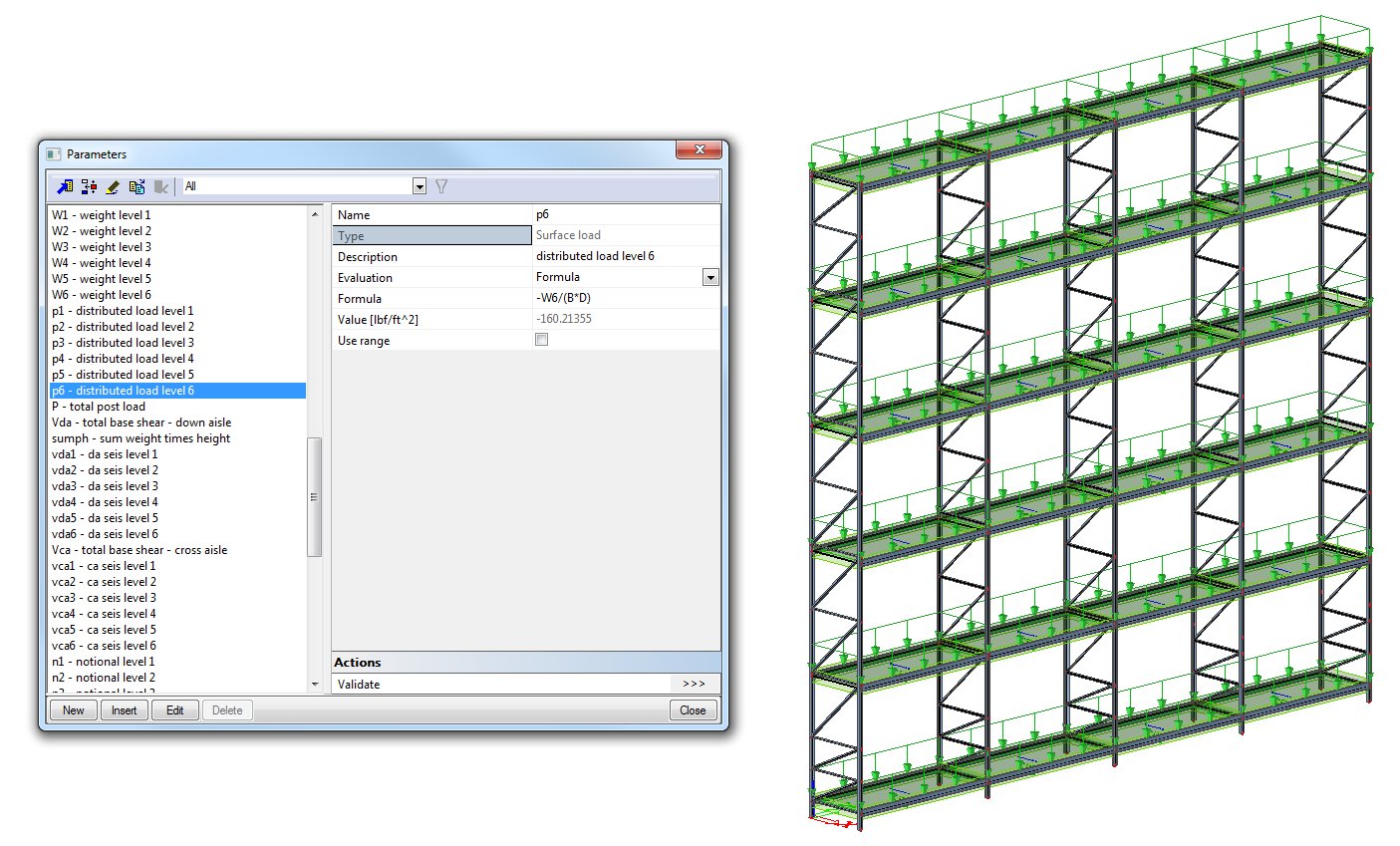
Task: Open the Evaluation Formula dropdown arrow
Action: pos(710,277)
